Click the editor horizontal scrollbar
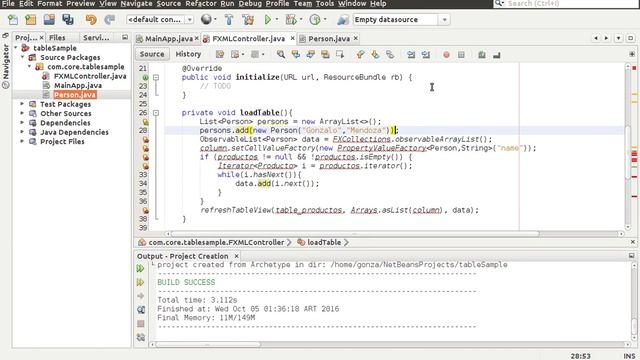This screenshot has height=360, width=640. coord(355,234)
